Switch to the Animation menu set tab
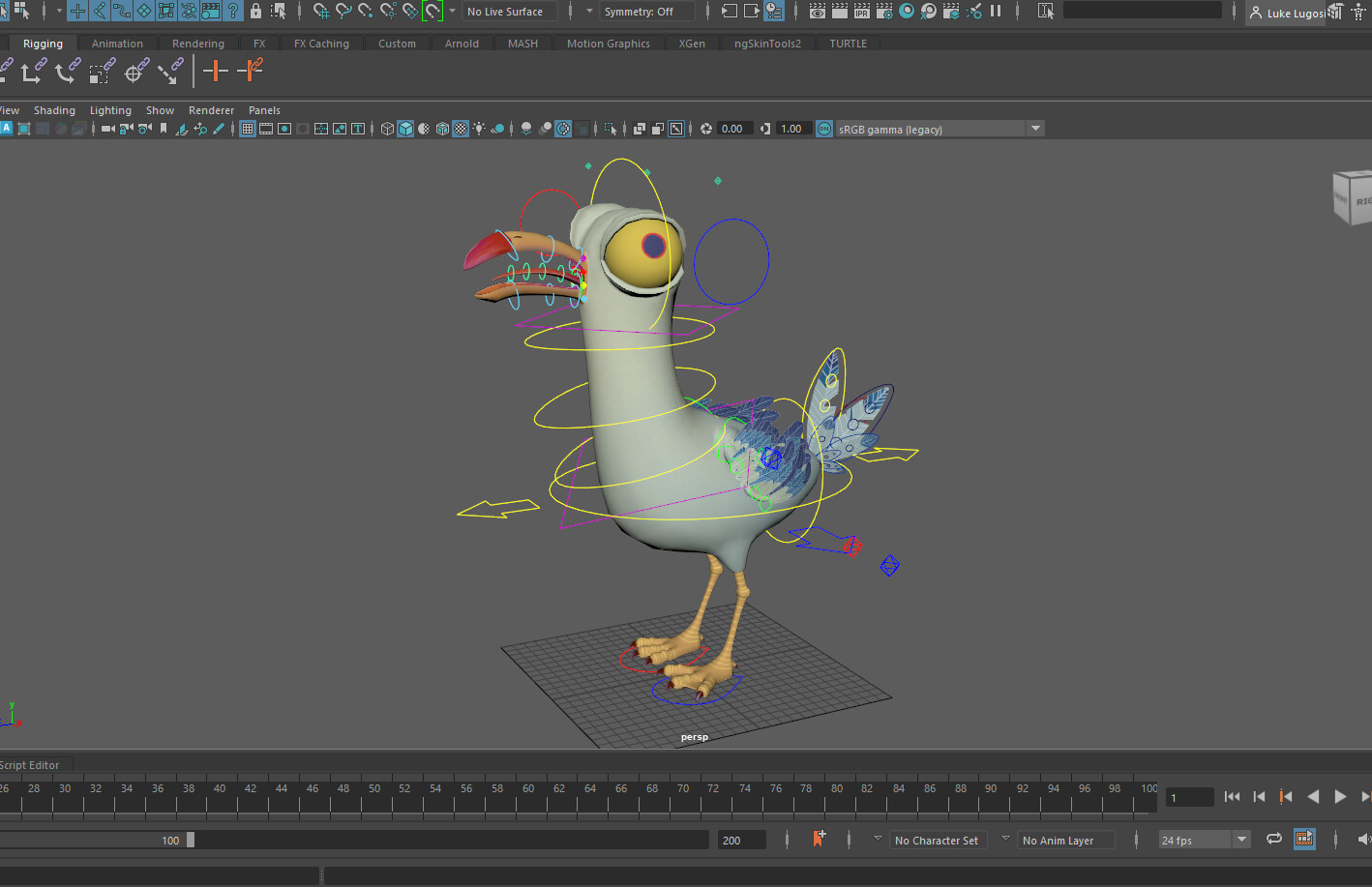The image size is (1372, 887). 117,43
